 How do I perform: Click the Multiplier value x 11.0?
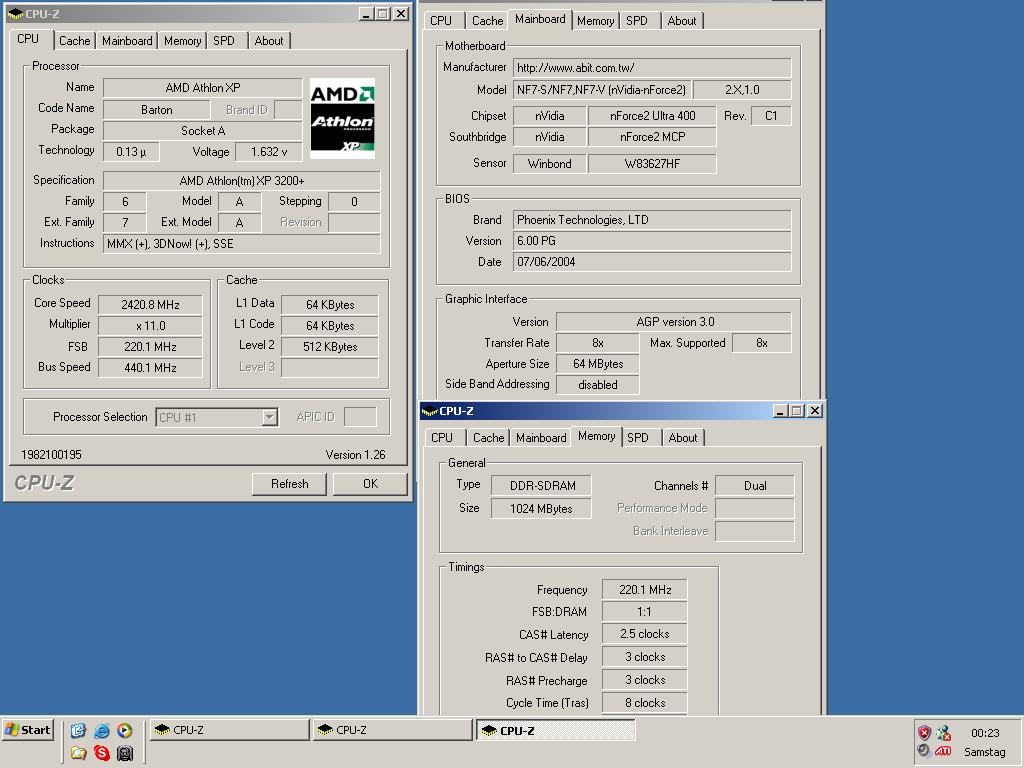(150, 326)
